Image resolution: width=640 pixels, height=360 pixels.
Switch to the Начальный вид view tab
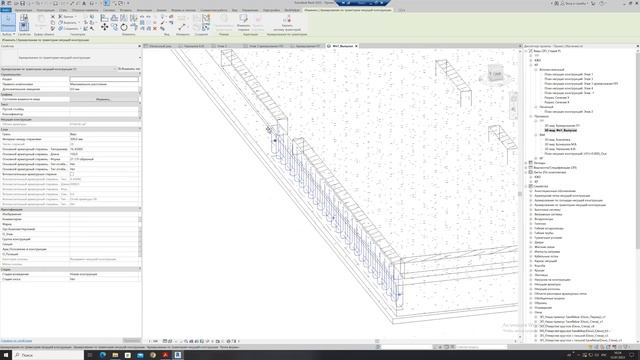coord(160,46)
